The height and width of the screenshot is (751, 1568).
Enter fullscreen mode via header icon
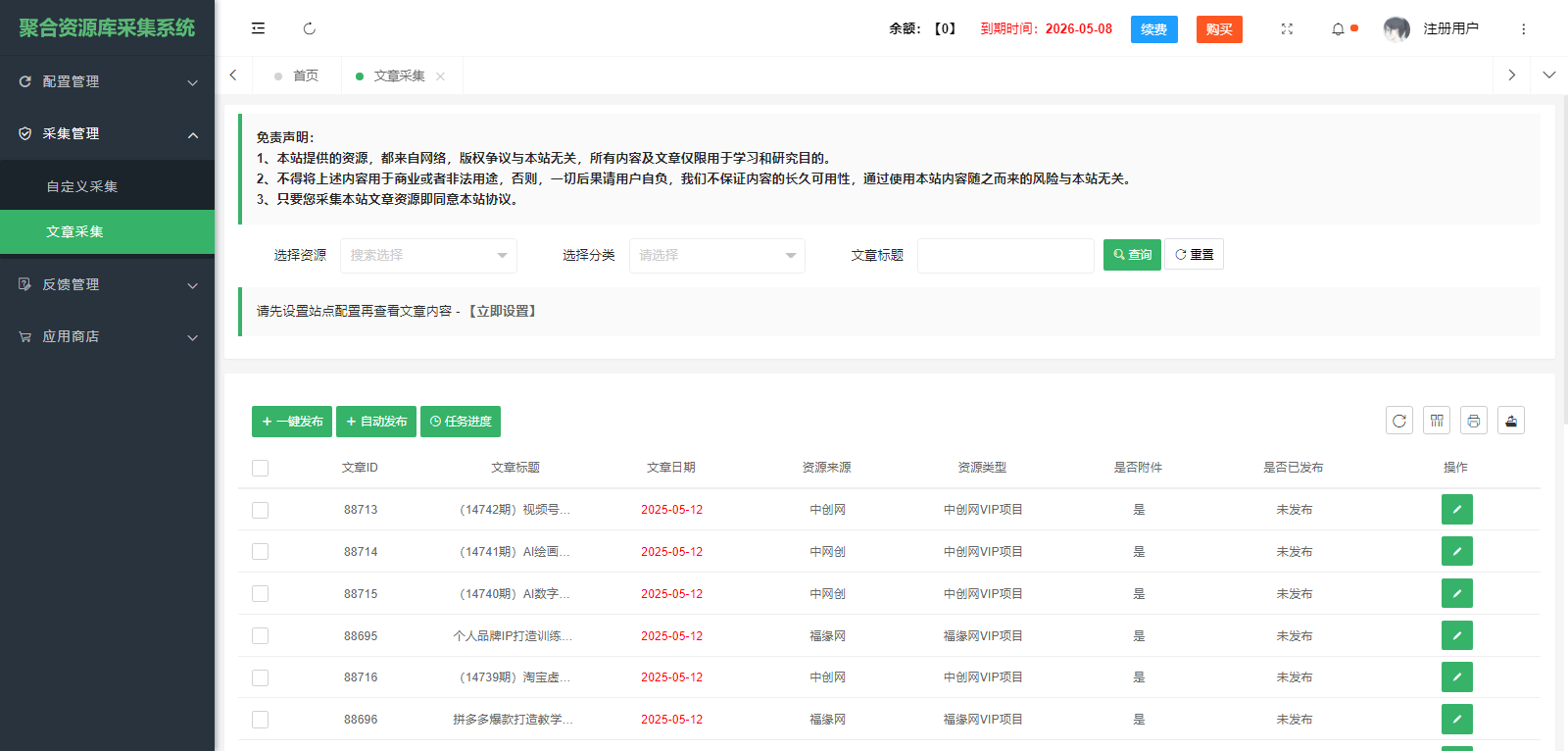[x=1287, y=29]
